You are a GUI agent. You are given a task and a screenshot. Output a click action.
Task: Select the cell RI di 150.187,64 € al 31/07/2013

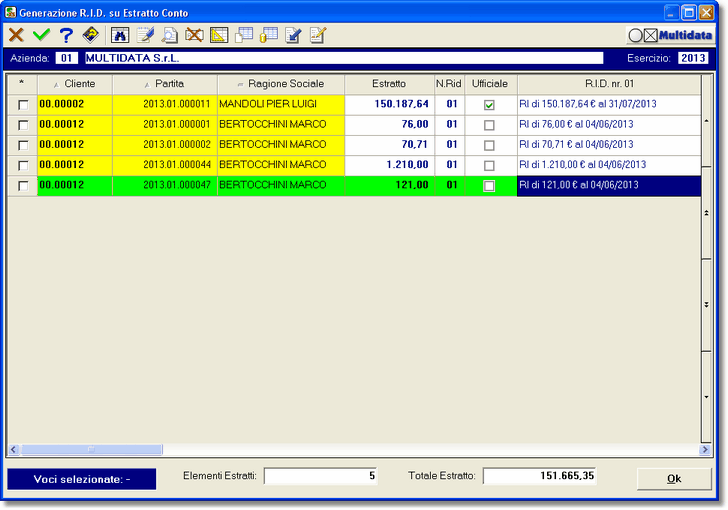[609, 104]
